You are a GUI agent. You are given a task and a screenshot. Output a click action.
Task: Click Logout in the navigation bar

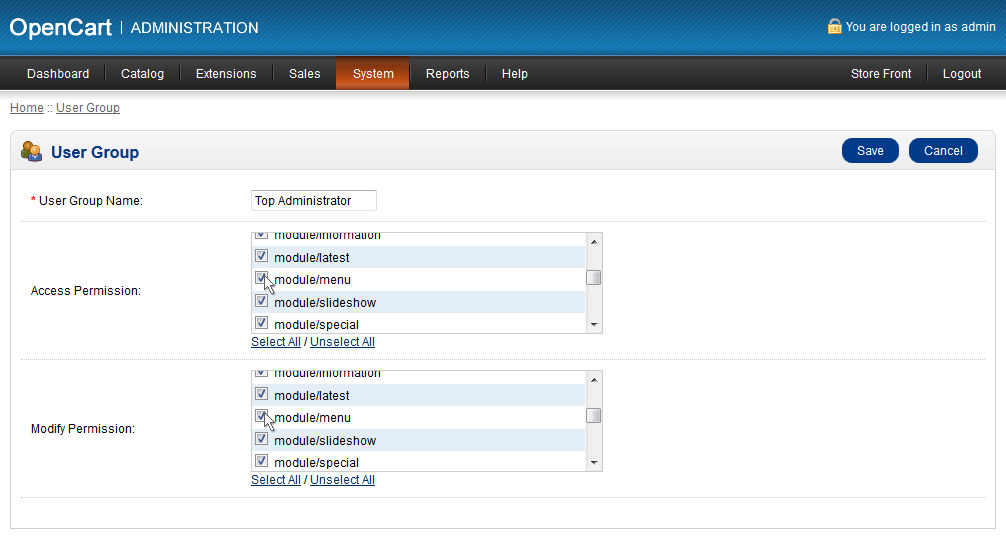tap(962, 74)
